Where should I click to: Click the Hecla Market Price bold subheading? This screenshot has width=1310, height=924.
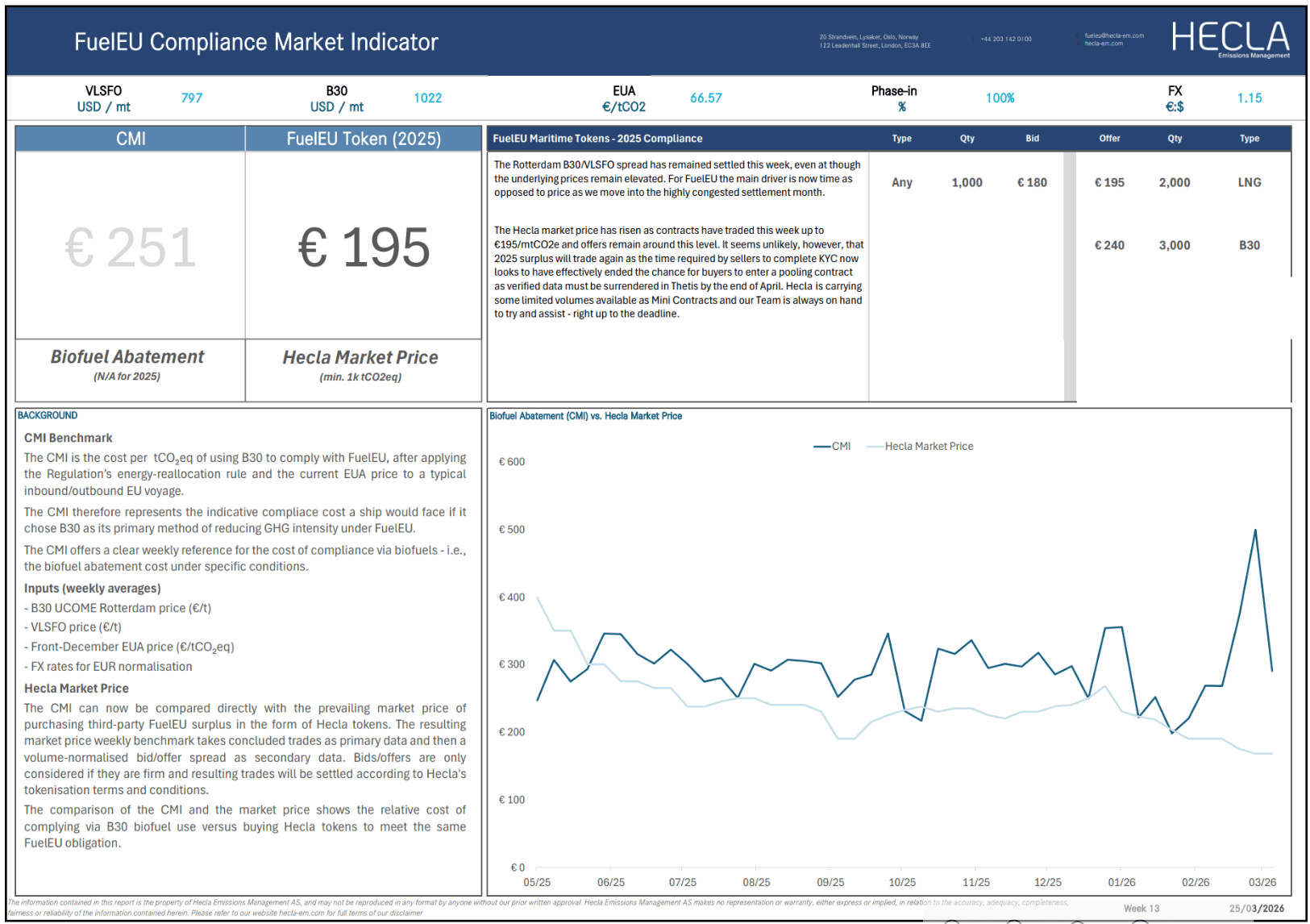(77, 689)
